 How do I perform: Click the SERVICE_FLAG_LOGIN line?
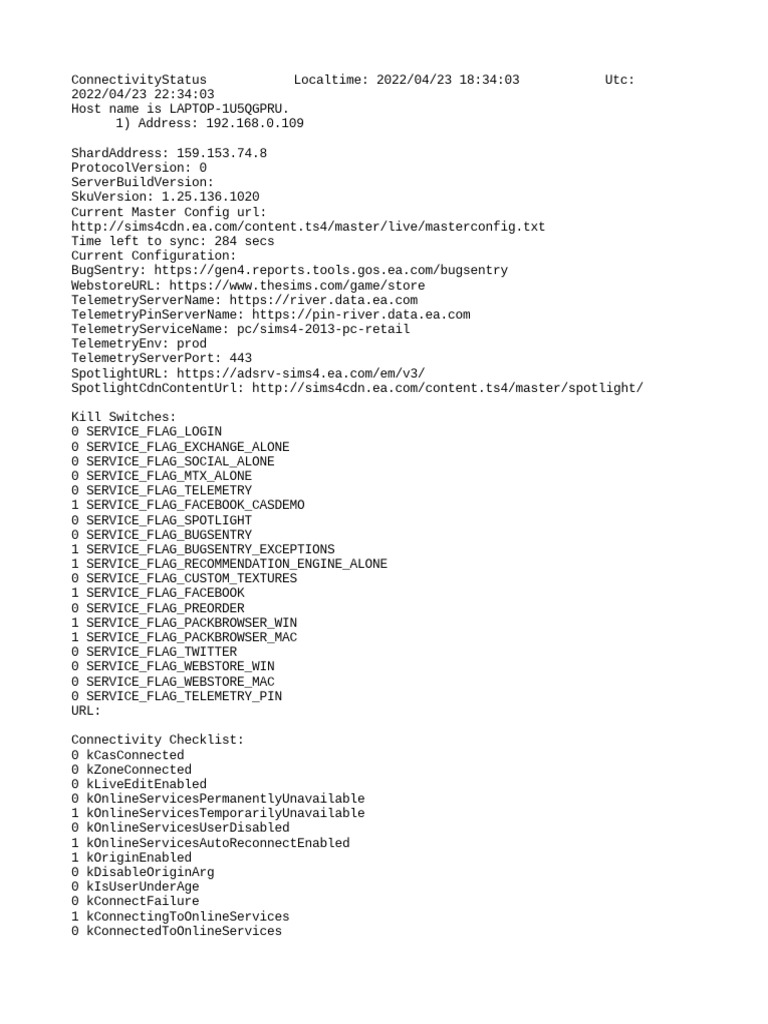click(x=146, y=432)
